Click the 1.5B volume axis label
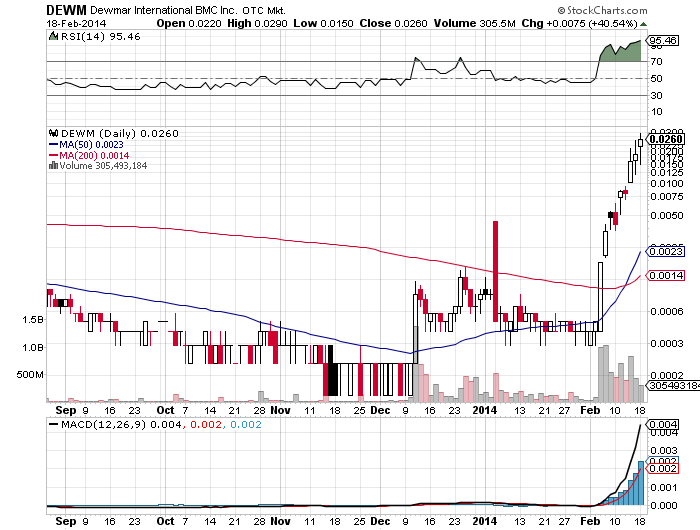The width and height of the screenshot is (700, 530). 33,320
